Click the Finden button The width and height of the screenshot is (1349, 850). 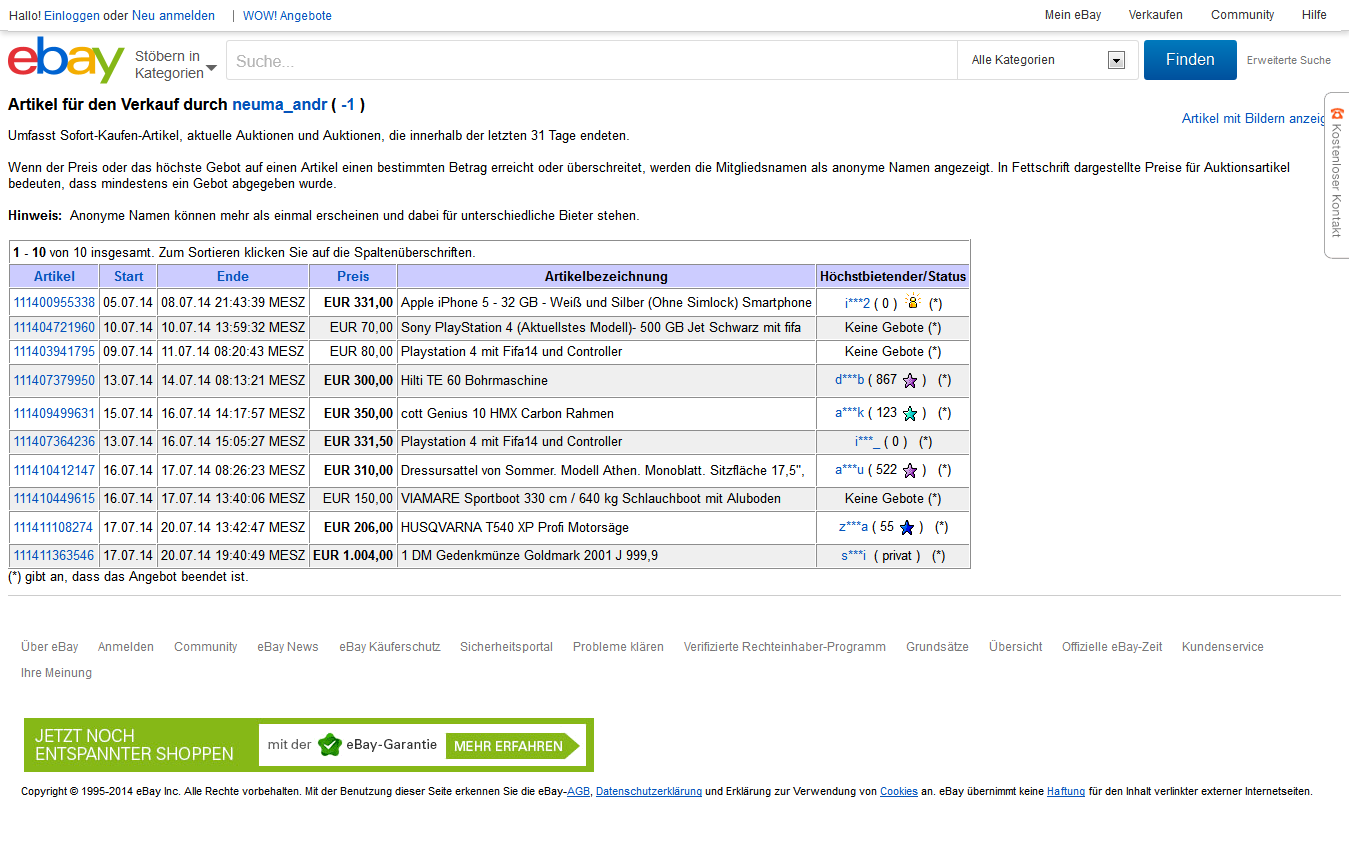pyautogui.click(x=1190, y=60)
